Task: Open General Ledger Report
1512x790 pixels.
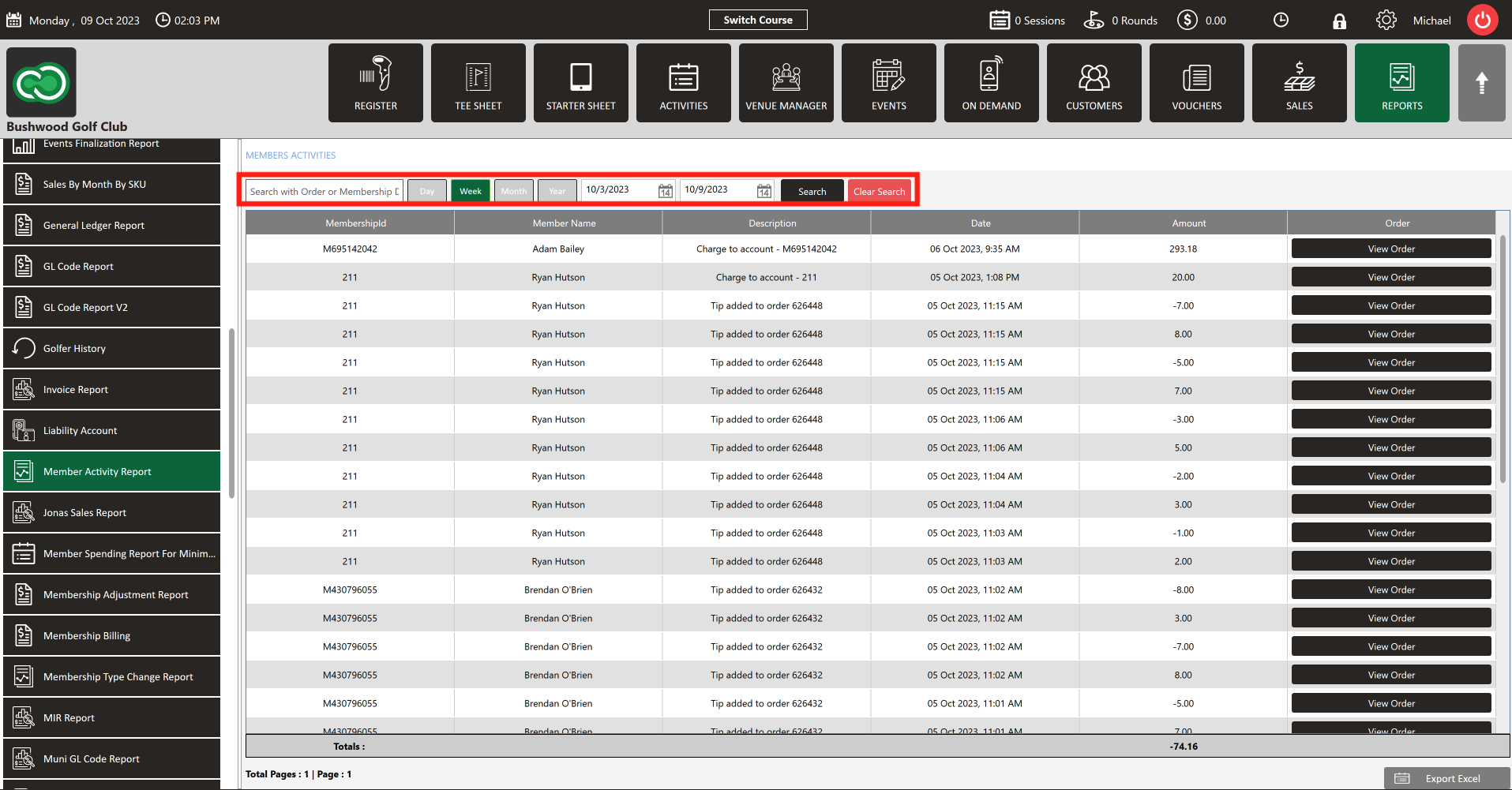Action: pyautogui.click(x=112, y=225)
